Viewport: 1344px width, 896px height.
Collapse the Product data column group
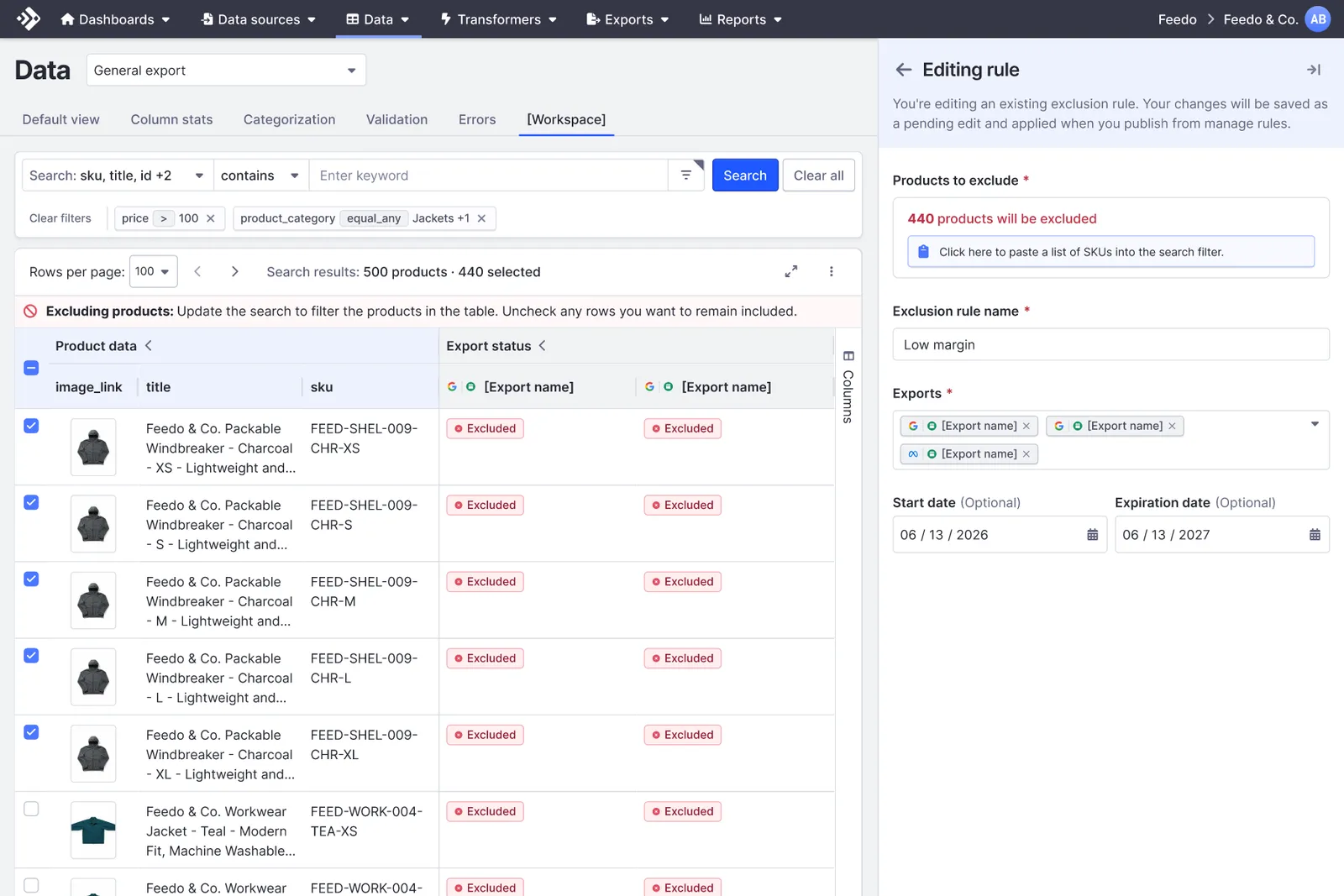(149, 346)
